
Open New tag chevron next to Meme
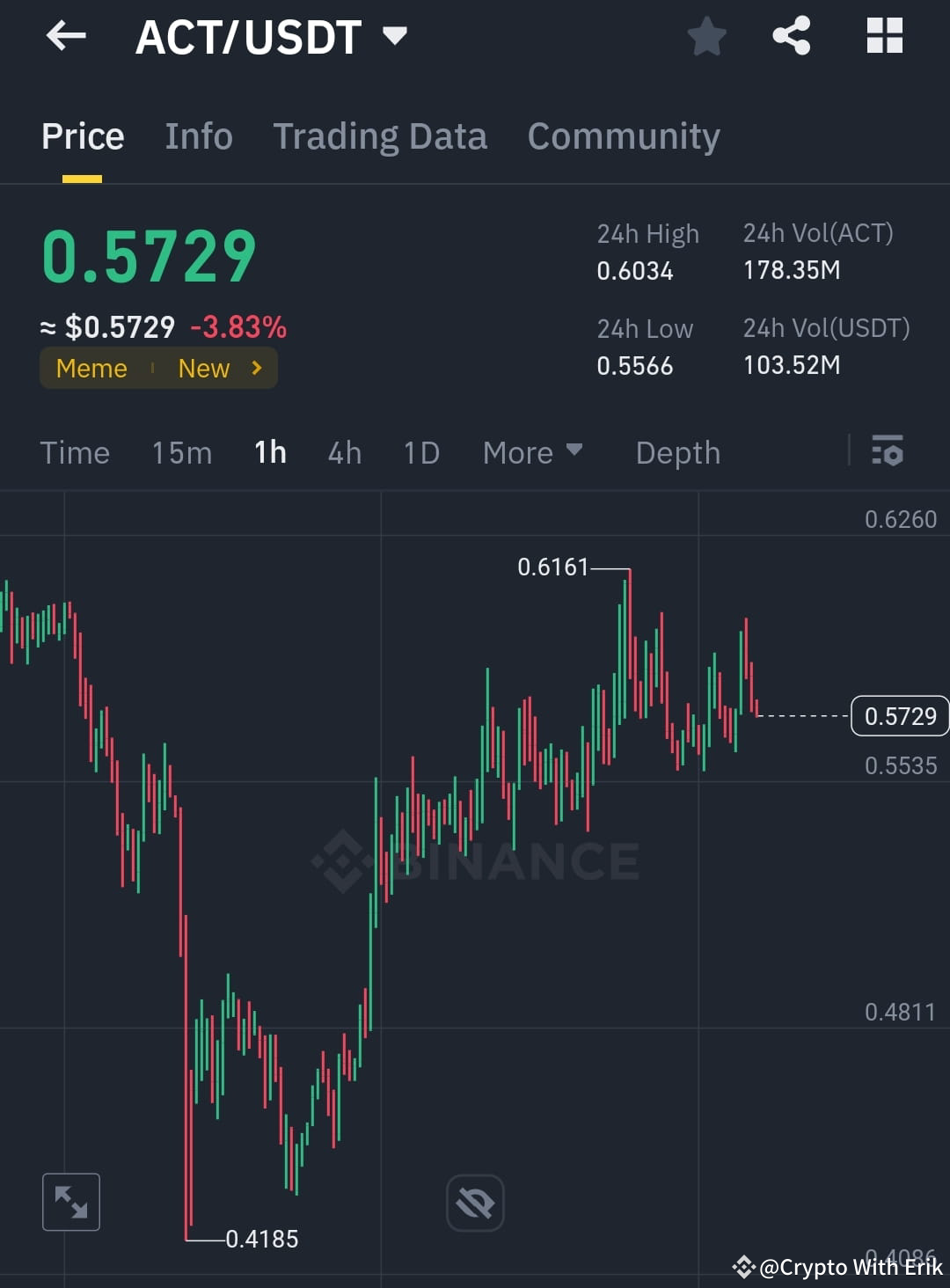255,368
